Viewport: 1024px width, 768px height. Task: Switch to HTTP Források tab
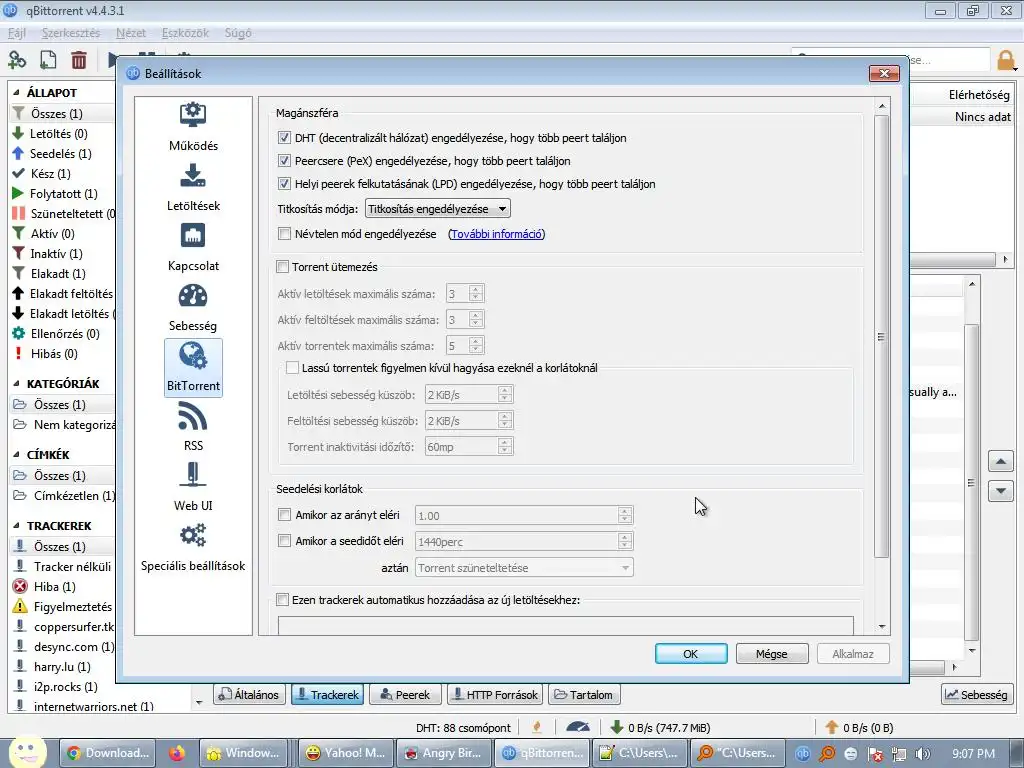pos(495,695)
